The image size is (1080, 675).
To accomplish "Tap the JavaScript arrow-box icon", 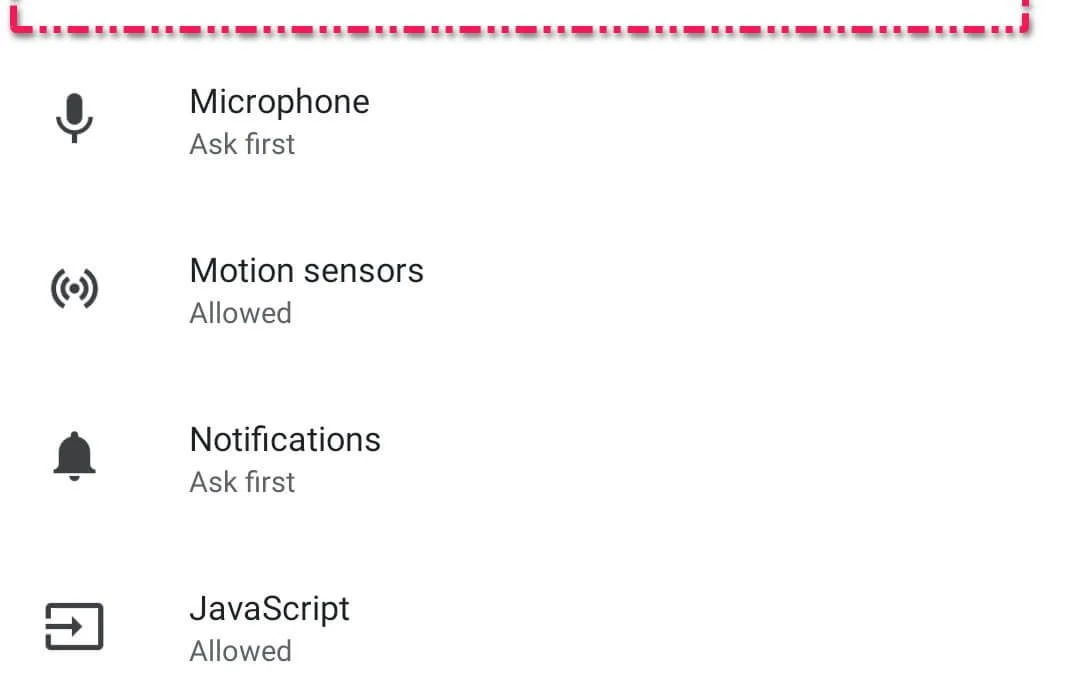I will pyautogui.click(x=74, y=627).
